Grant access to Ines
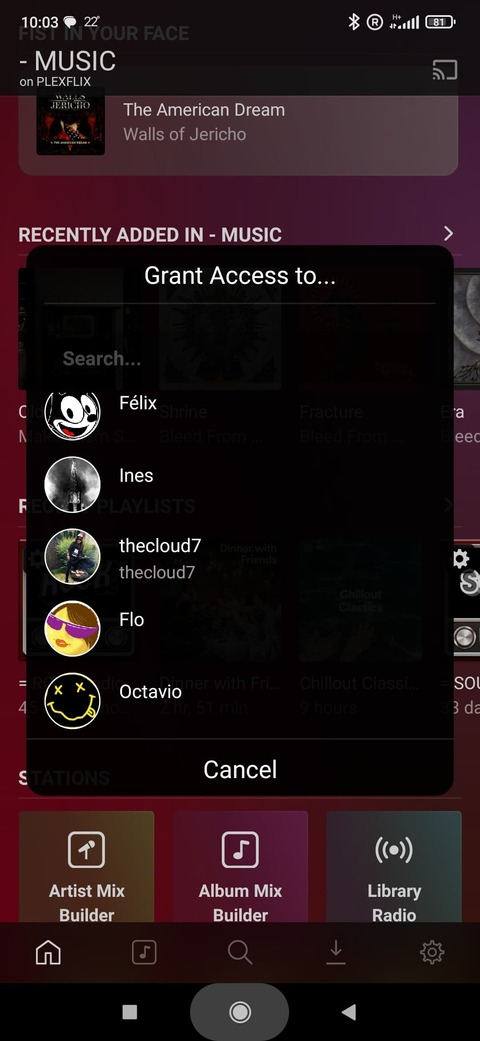This screenshot has width=480, height=1041. pos(240,475)
